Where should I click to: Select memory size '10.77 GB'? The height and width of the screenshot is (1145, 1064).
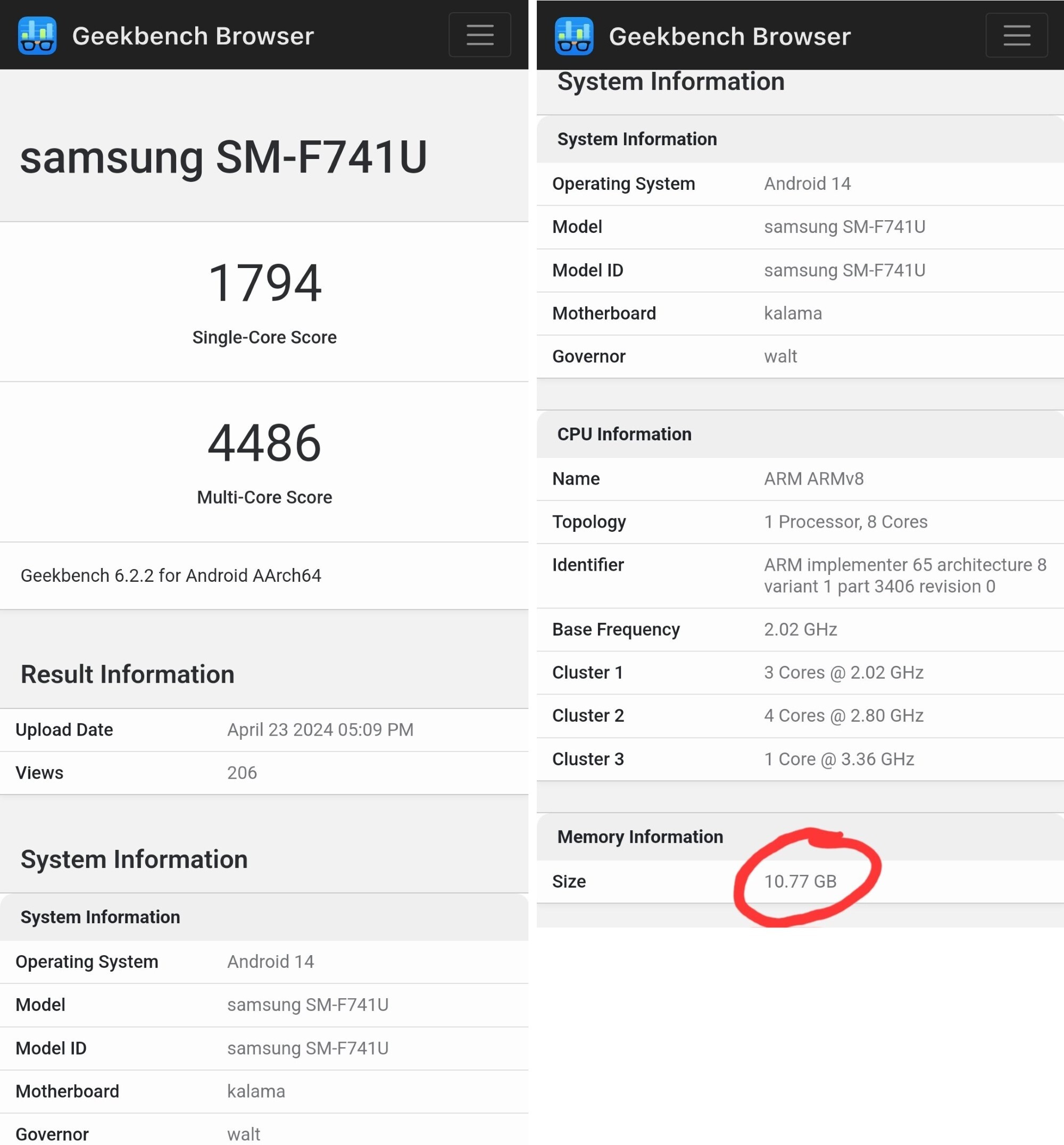pyautogui.click(x=800, y=882)
